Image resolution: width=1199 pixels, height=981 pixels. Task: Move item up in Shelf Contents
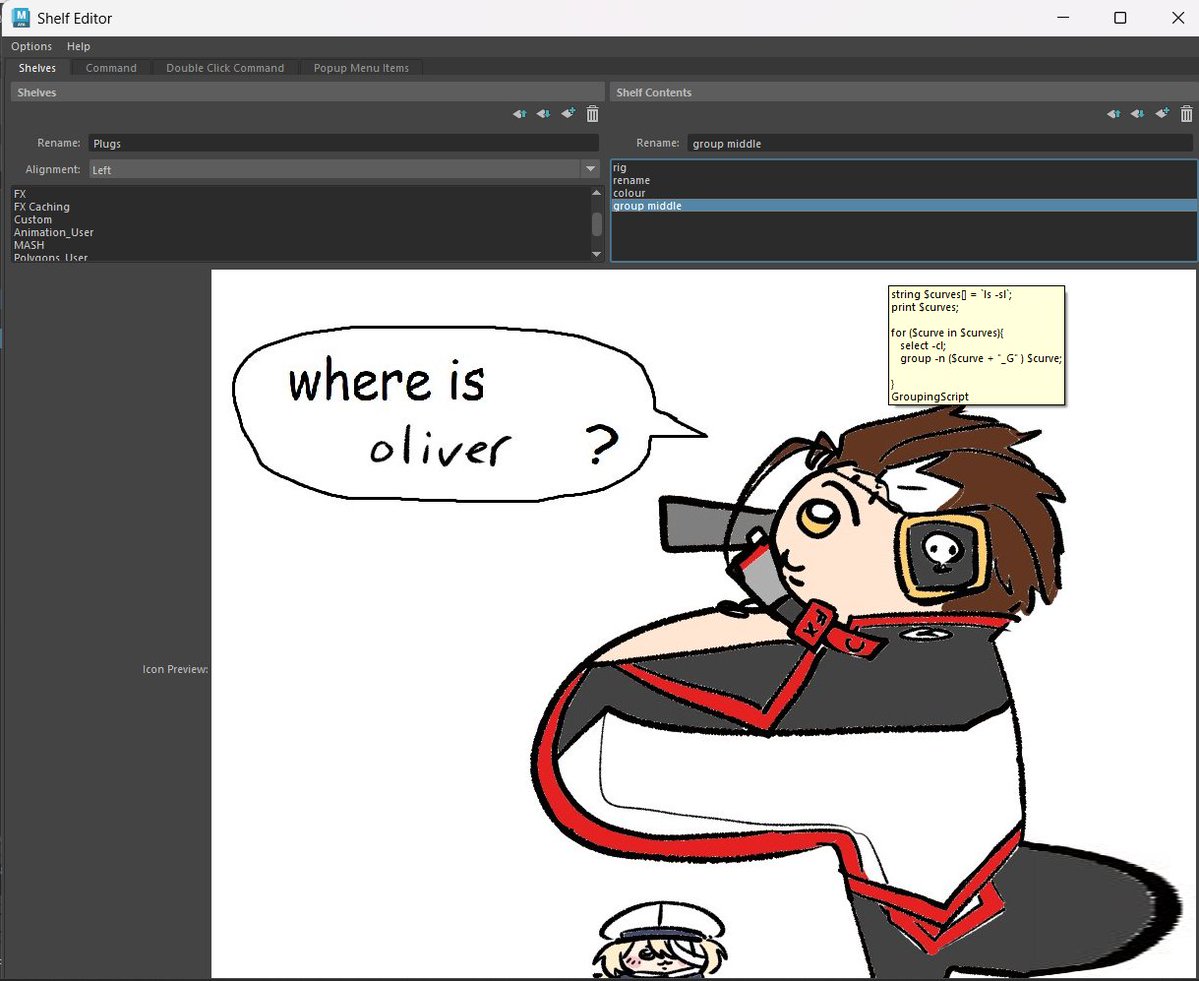tap(1113, 114)
